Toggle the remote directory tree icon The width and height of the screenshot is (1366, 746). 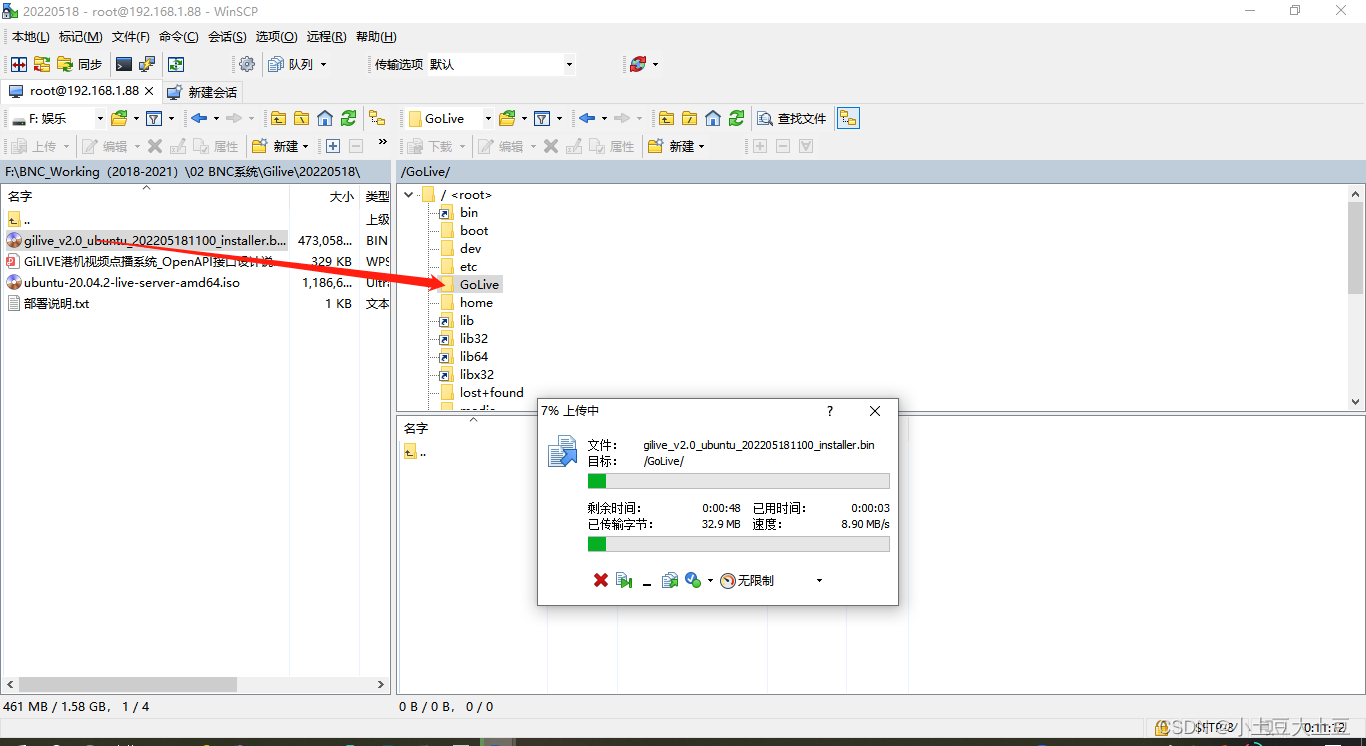pyautogui.click(x=848, y=118)
